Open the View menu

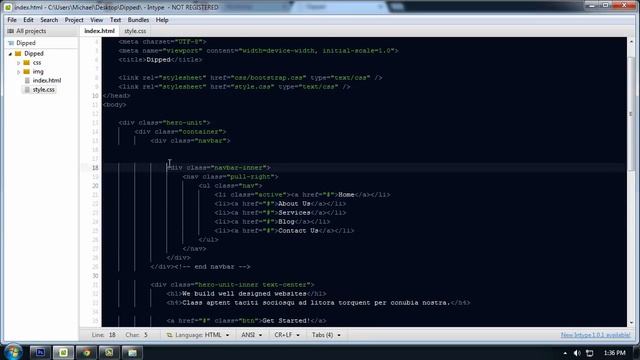96,20
